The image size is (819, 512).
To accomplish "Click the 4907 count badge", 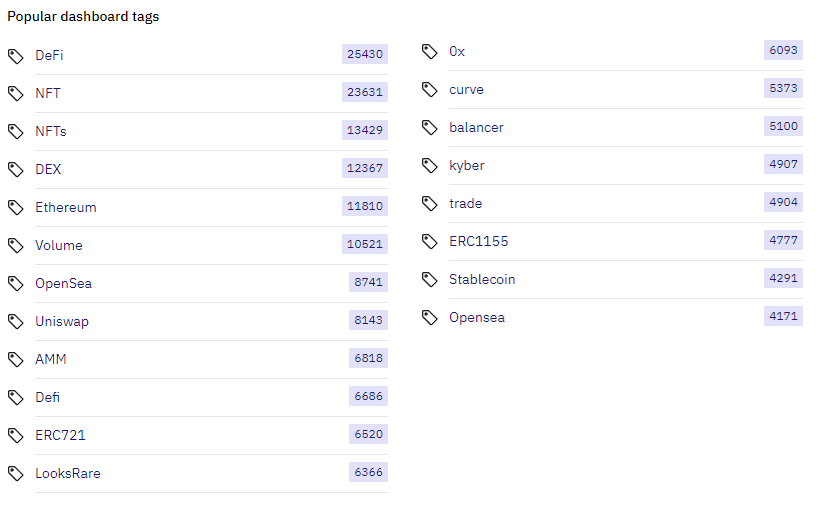I will (783, 164).
